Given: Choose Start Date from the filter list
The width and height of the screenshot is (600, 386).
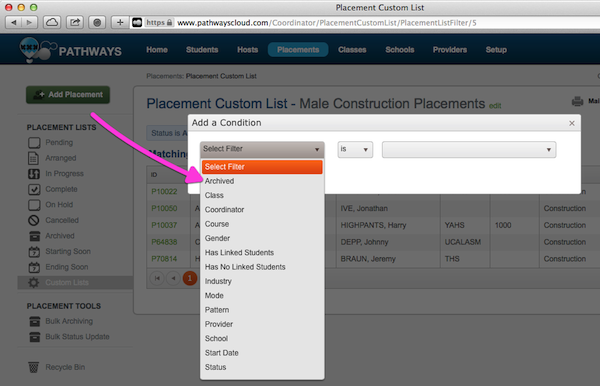Looking at the screenshot, I should [262, 353].
